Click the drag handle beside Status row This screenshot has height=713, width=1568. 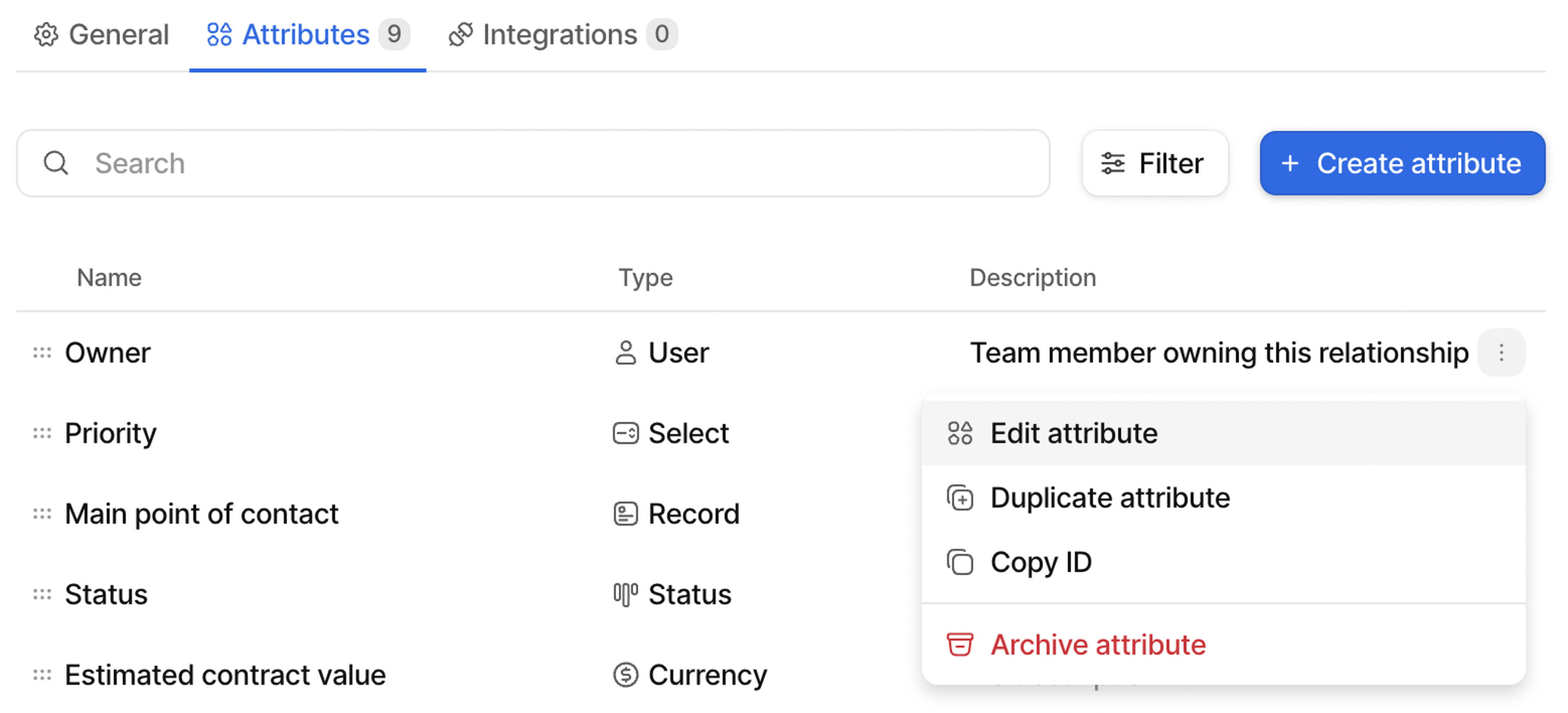[x=42, y=594]
